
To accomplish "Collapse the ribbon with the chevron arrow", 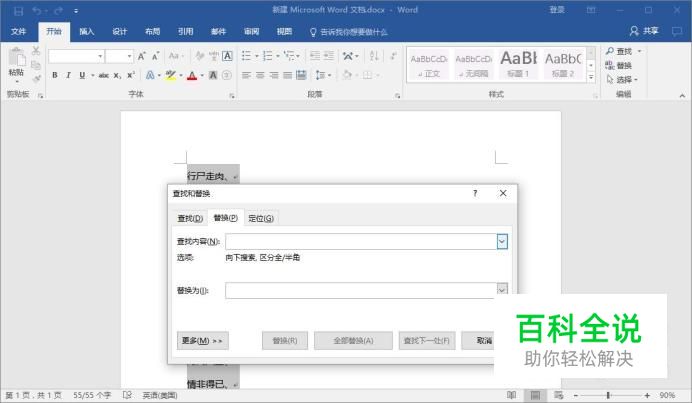I will tap(682, 95).
